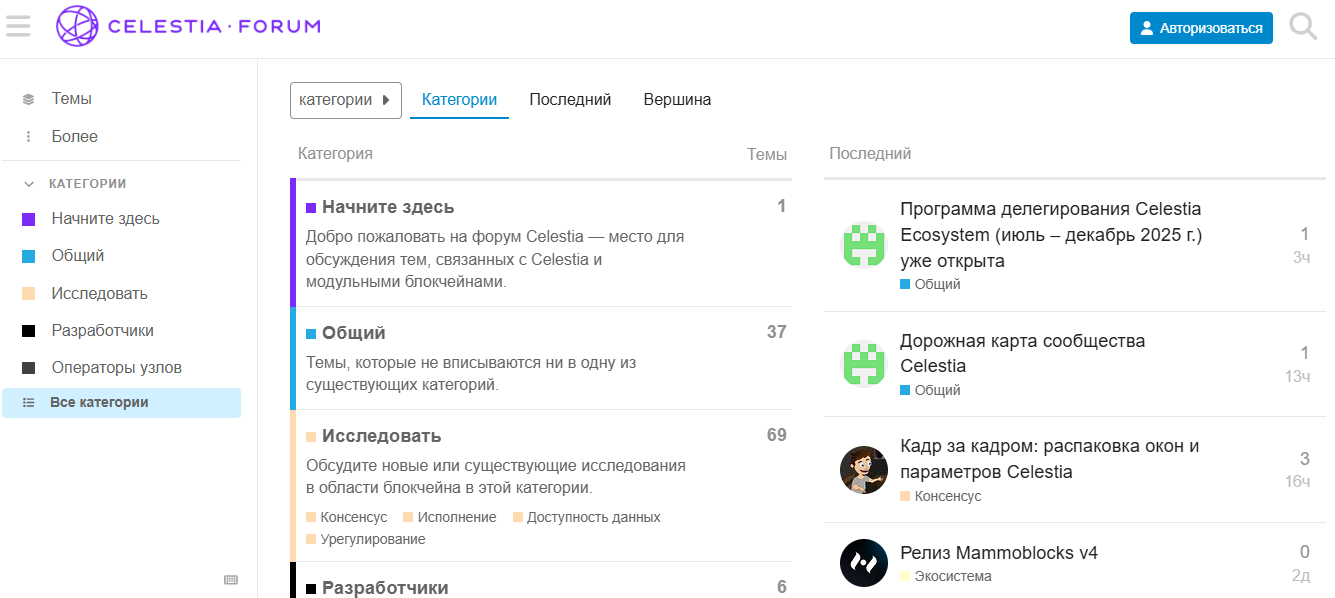Click the blue square beside sidebar Общий
Screen dimensions: 1335x598
29,256
